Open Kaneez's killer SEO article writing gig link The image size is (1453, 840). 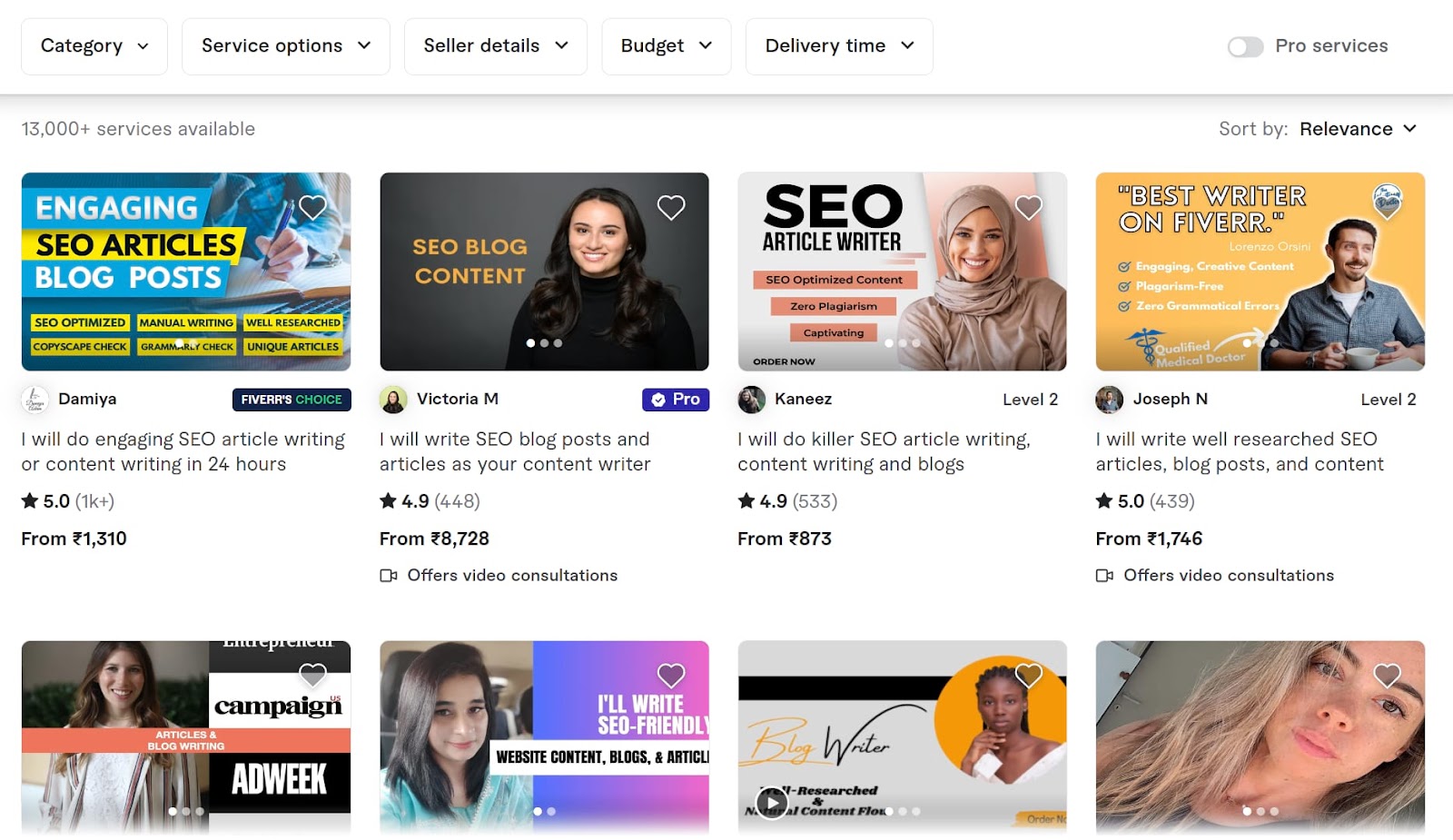pyautogui.click(x=883, y=451)
